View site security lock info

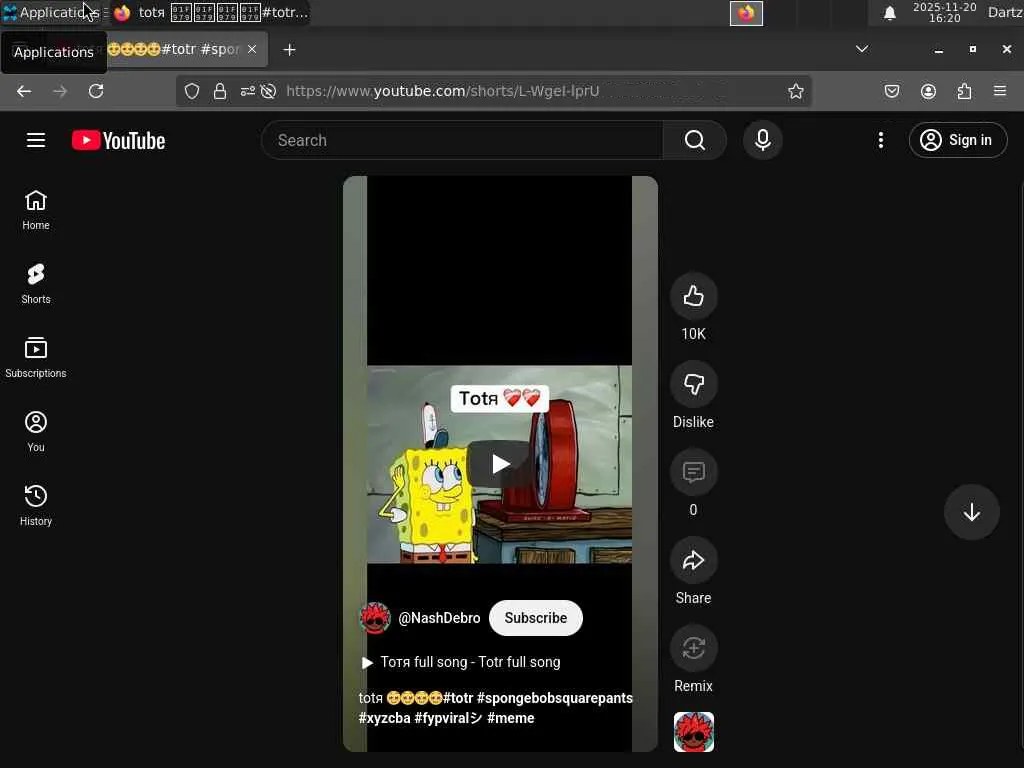220,91
